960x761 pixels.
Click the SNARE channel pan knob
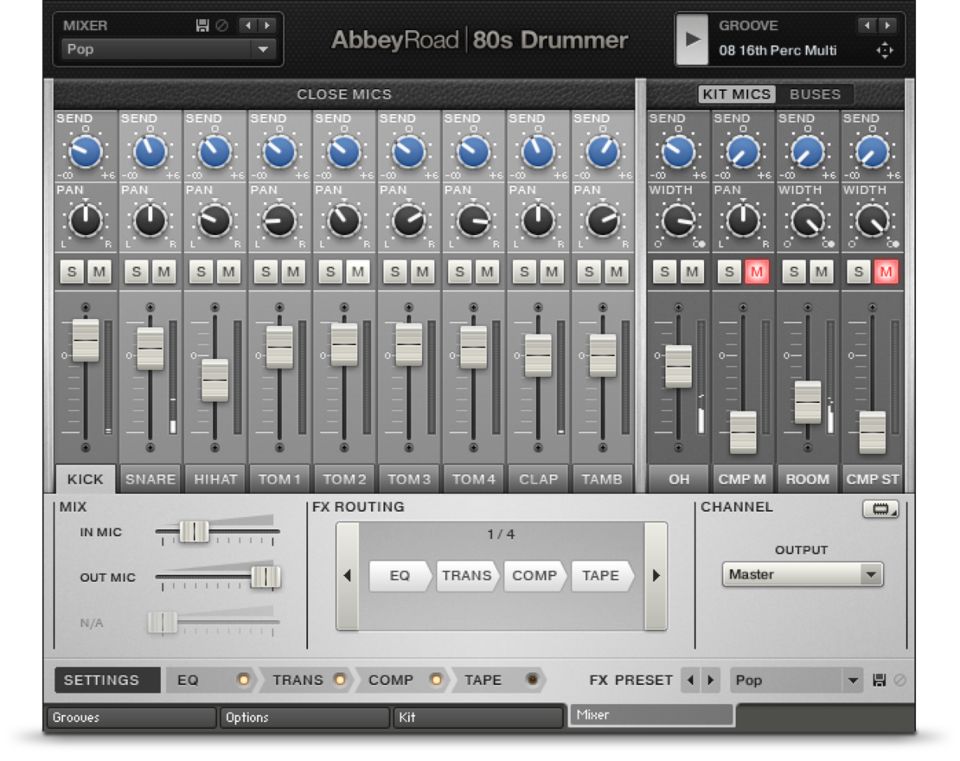pos(150,221)
